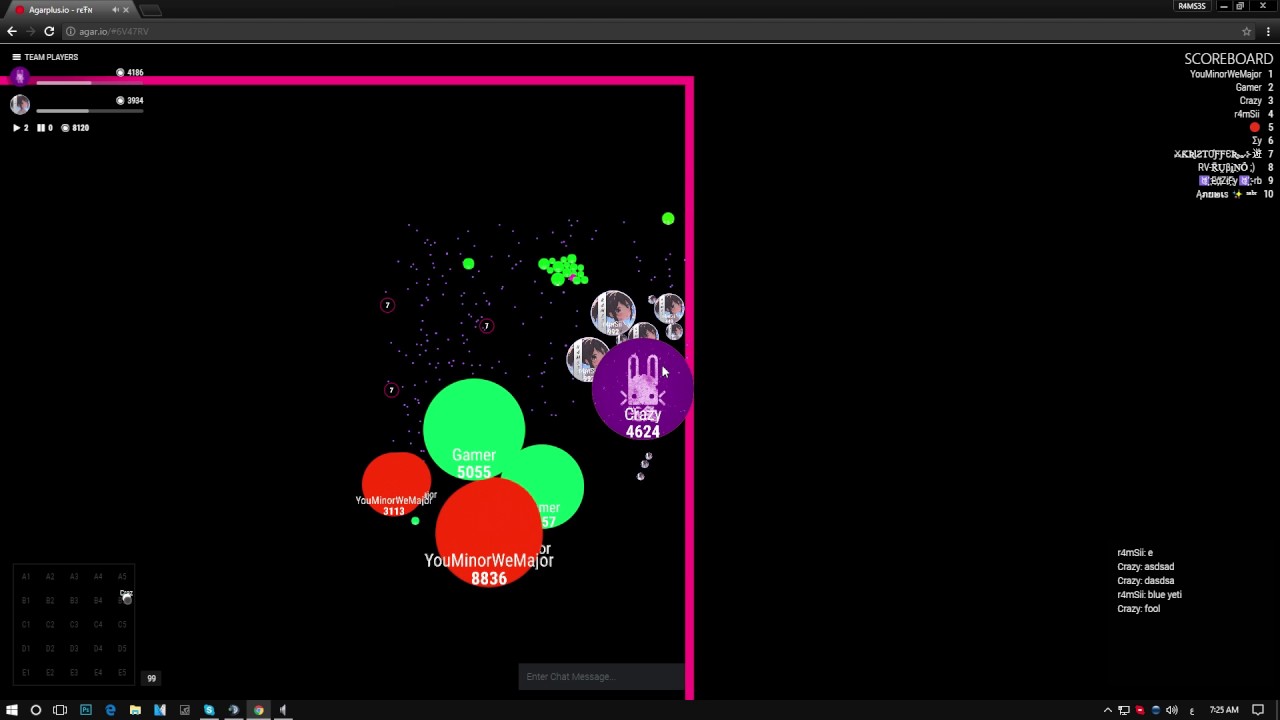Click the red dot at scoreboard rank 5
The image size is (1280, 720).
1254,127
